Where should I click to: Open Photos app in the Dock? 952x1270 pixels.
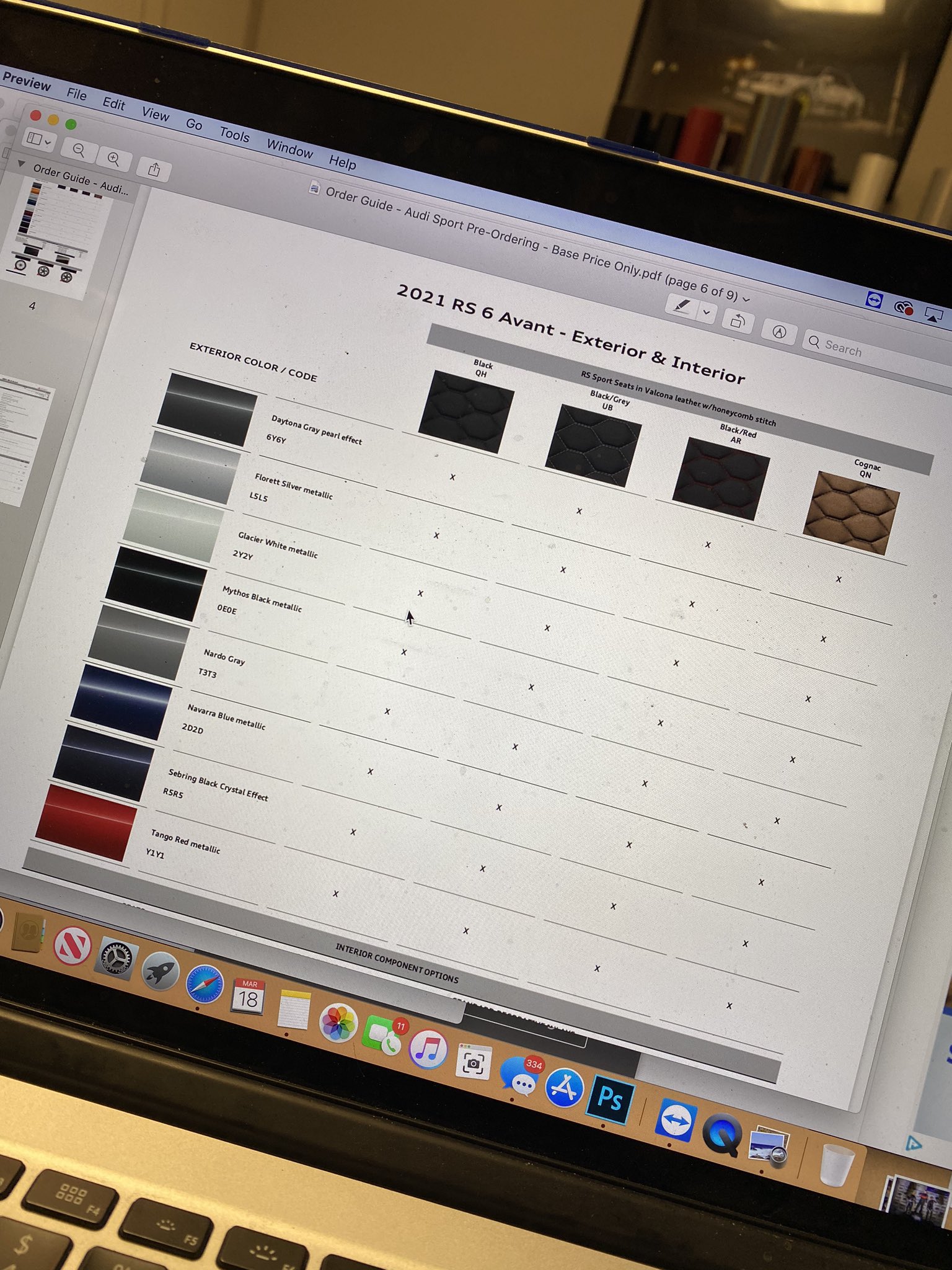tap(338, 1023)
